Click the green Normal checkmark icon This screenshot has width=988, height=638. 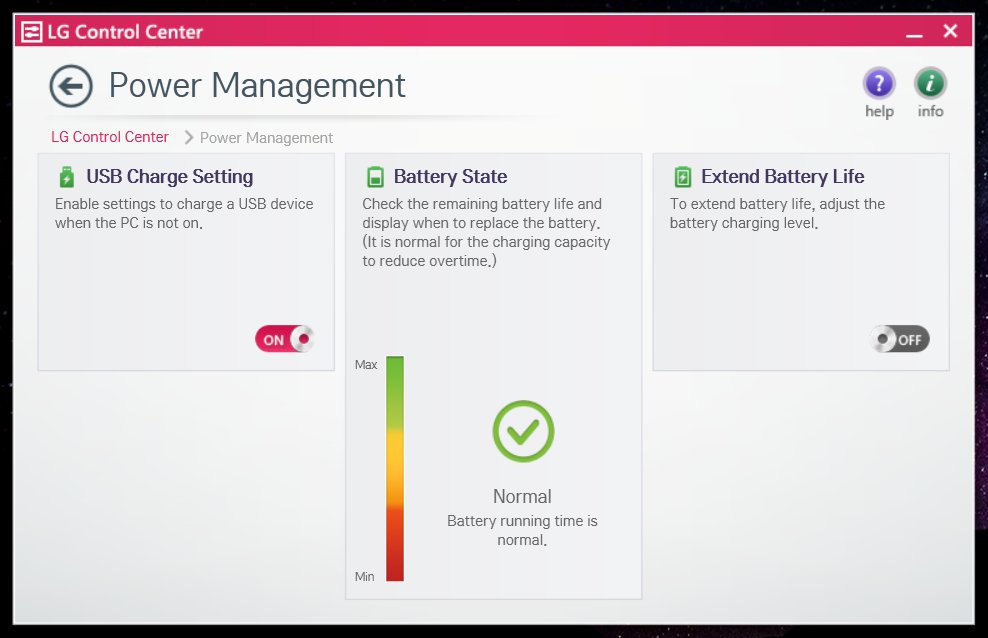click(x=523, y=431)
